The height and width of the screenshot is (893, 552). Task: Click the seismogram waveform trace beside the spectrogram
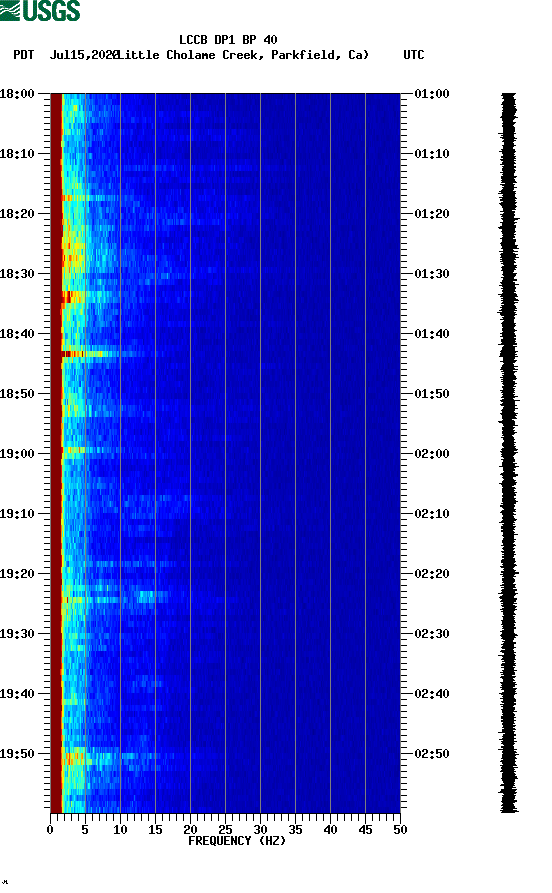click(x=509, y=453)
